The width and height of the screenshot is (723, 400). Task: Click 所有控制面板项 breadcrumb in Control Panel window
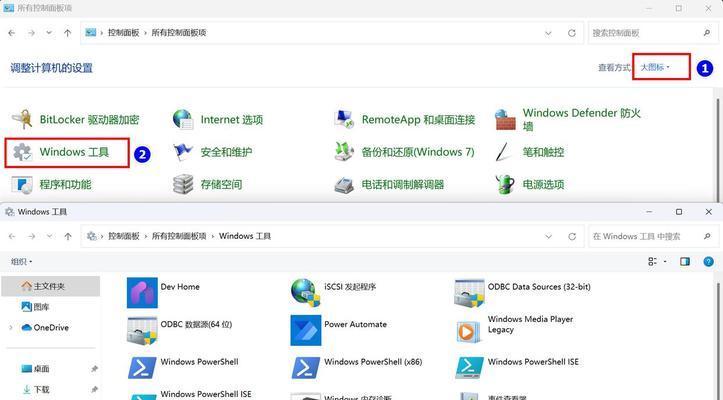point(179,33)
